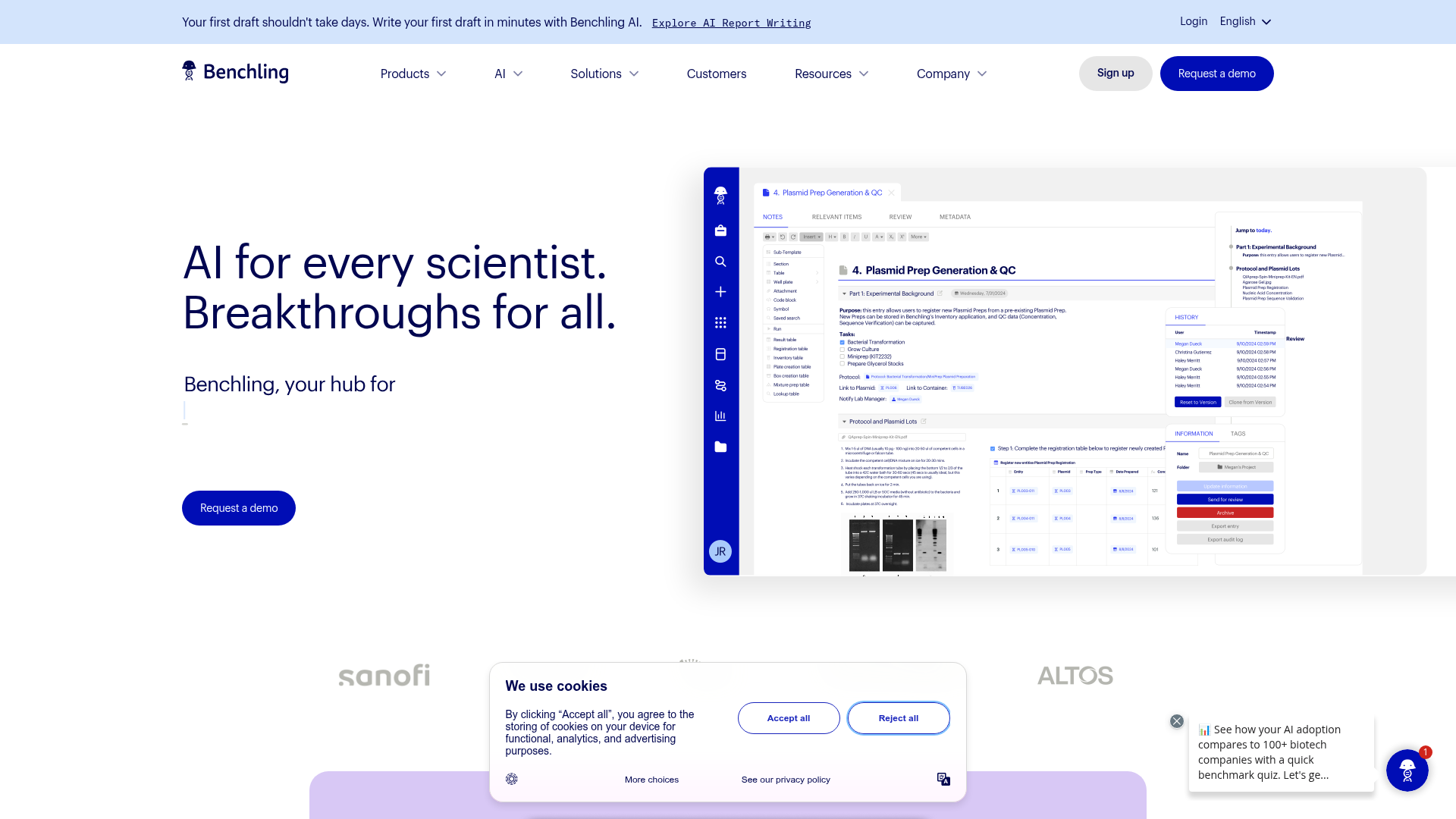Select the search icon in the sidebar
1456x819 pixels.
click(x=720, y=261)
